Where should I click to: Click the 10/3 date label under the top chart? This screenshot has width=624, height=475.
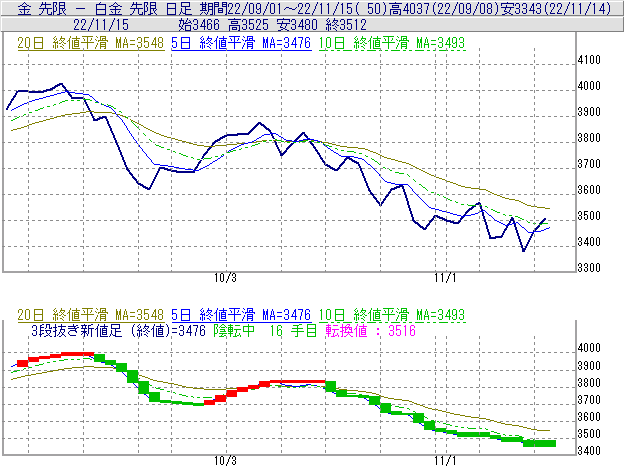(226, 278)
